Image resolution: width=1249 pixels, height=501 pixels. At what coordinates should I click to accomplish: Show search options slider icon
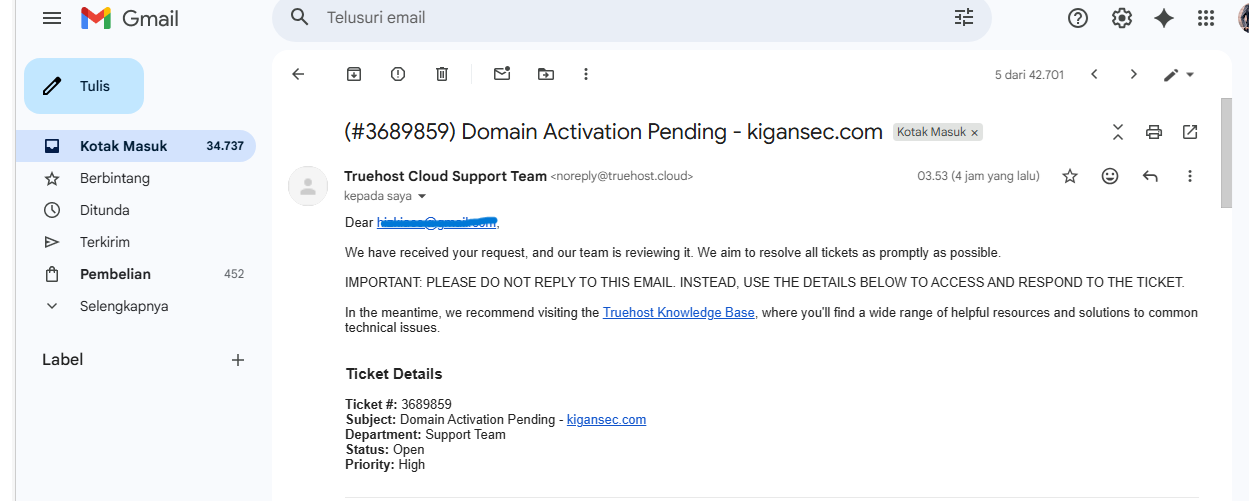tap(964, 17)
